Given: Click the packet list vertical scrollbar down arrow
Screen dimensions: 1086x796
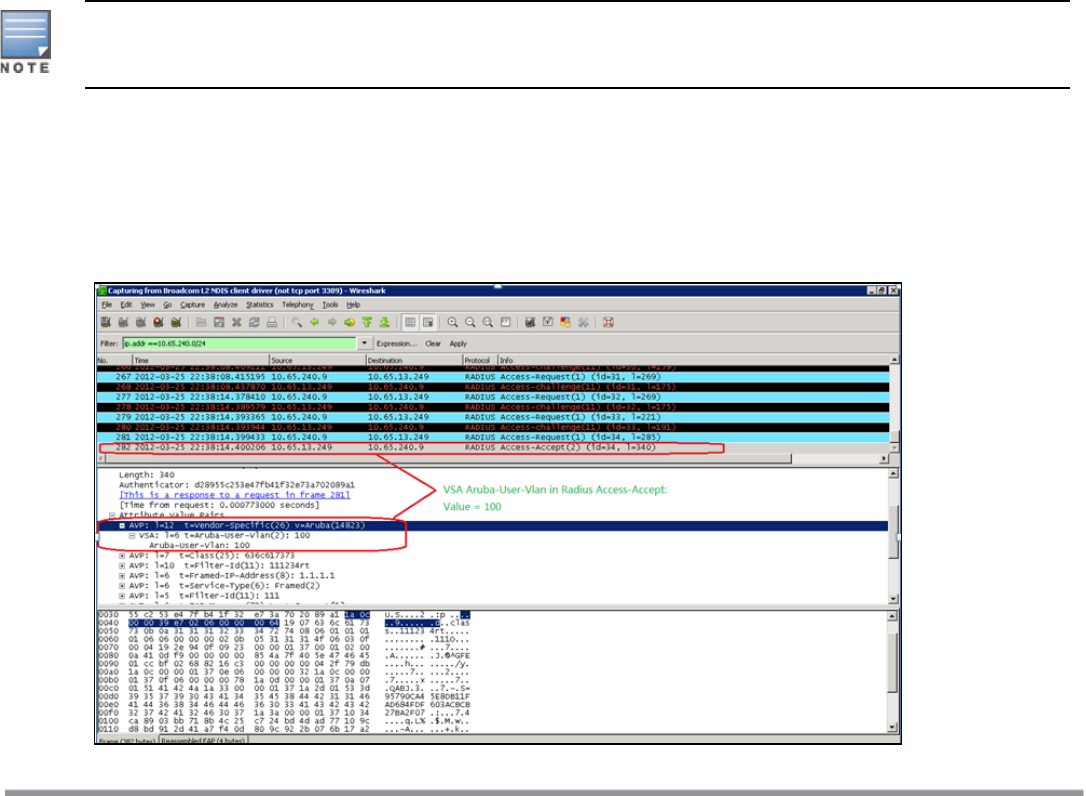Looking at the screenshot, I should [894, 448].
